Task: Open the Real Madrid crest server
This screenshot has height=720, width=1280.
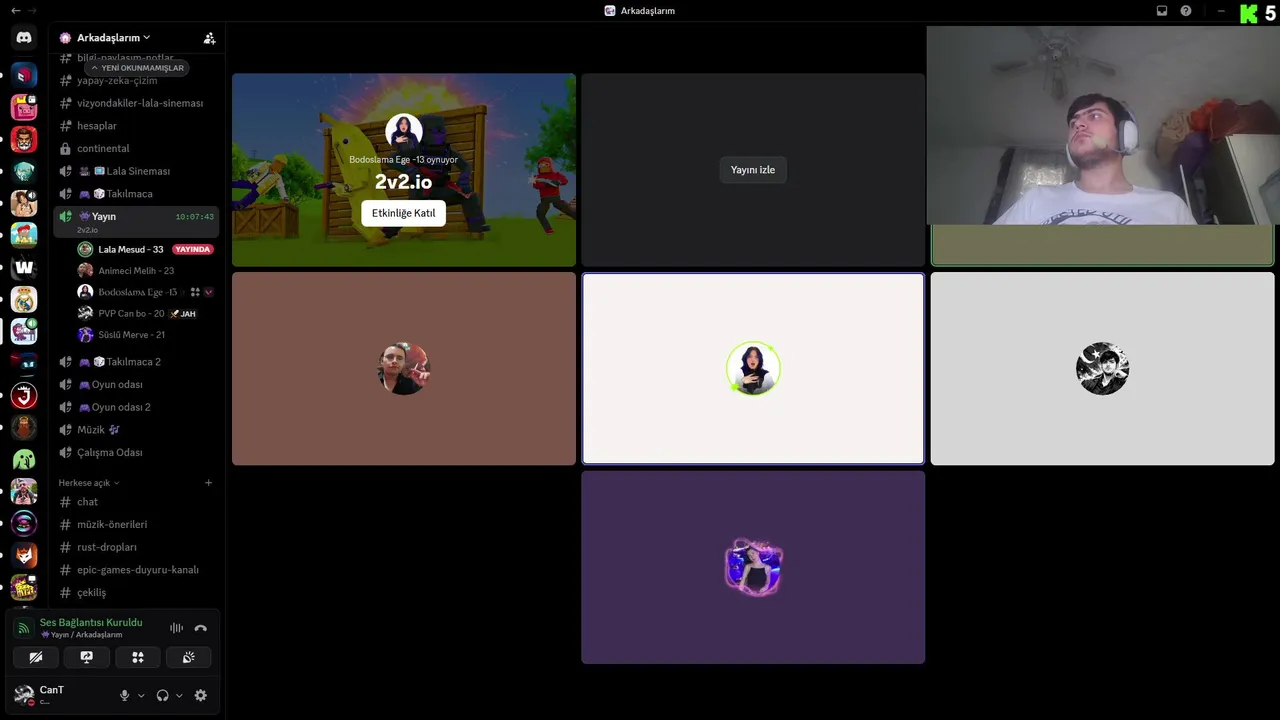Action: [x=24, y=299]
